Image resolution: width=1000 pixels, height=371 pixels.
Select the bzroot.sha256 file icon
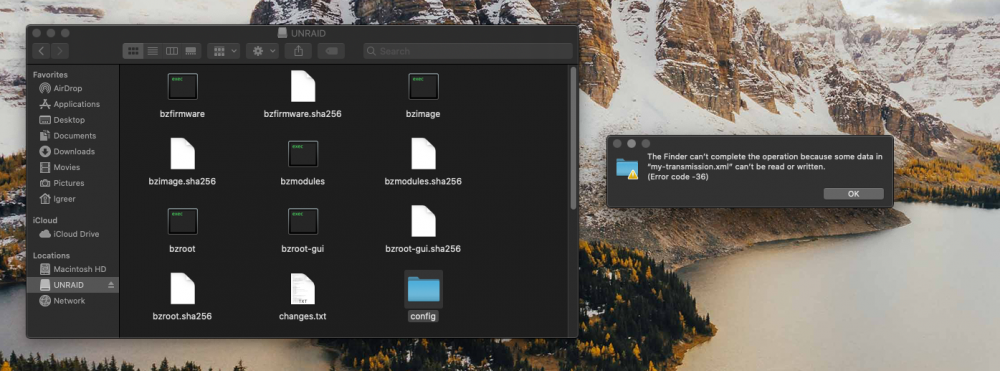pyautogui.click(x=182, y=289)
